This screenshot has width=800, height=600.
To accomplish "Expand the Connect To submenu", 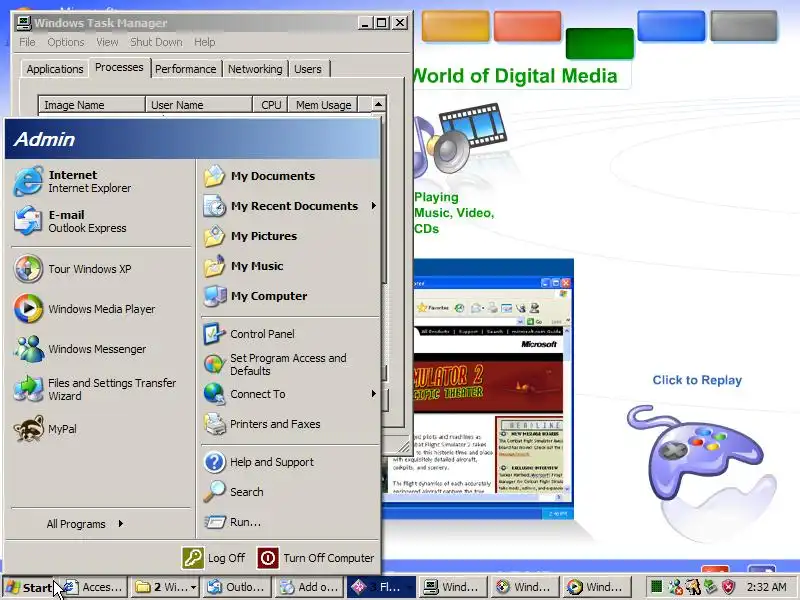I will coord(290,394).
